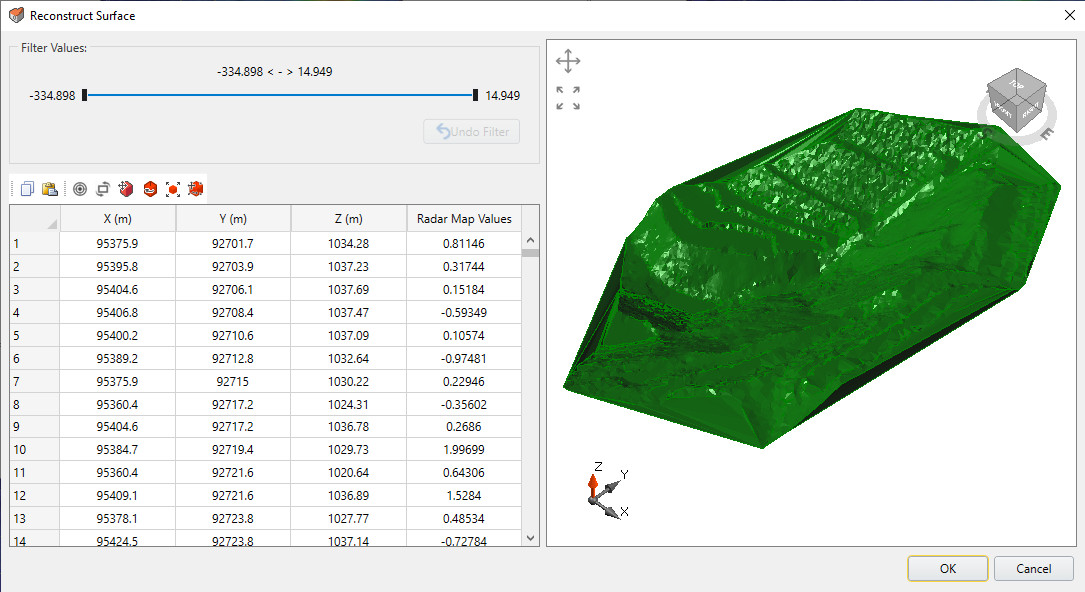
Task: Click cell value -0.59349
Action: [464, 313]
